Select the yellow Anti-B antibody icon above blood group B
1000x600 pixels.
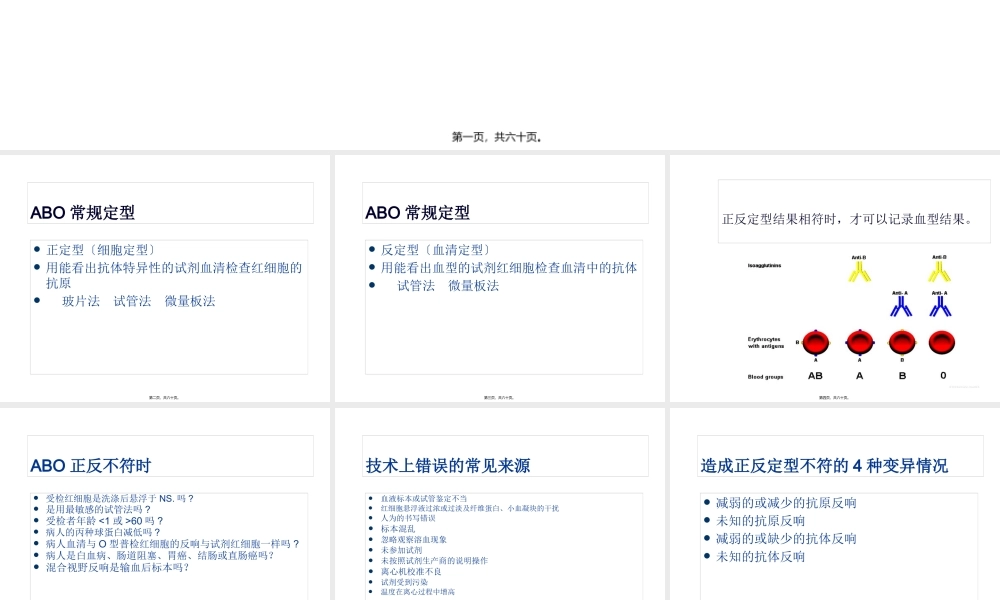859,274
